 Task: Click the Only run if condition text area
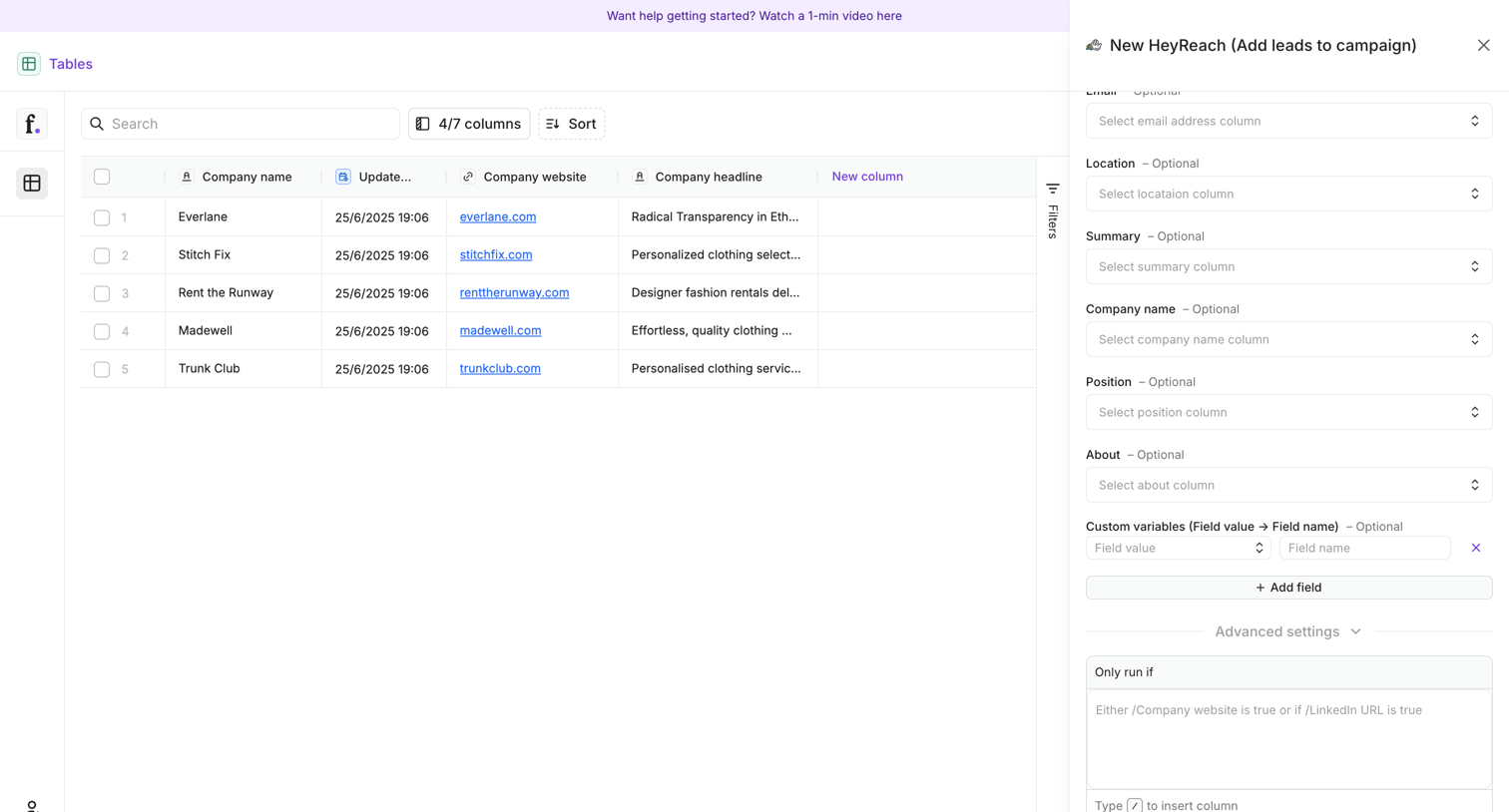pos(1288,739)
